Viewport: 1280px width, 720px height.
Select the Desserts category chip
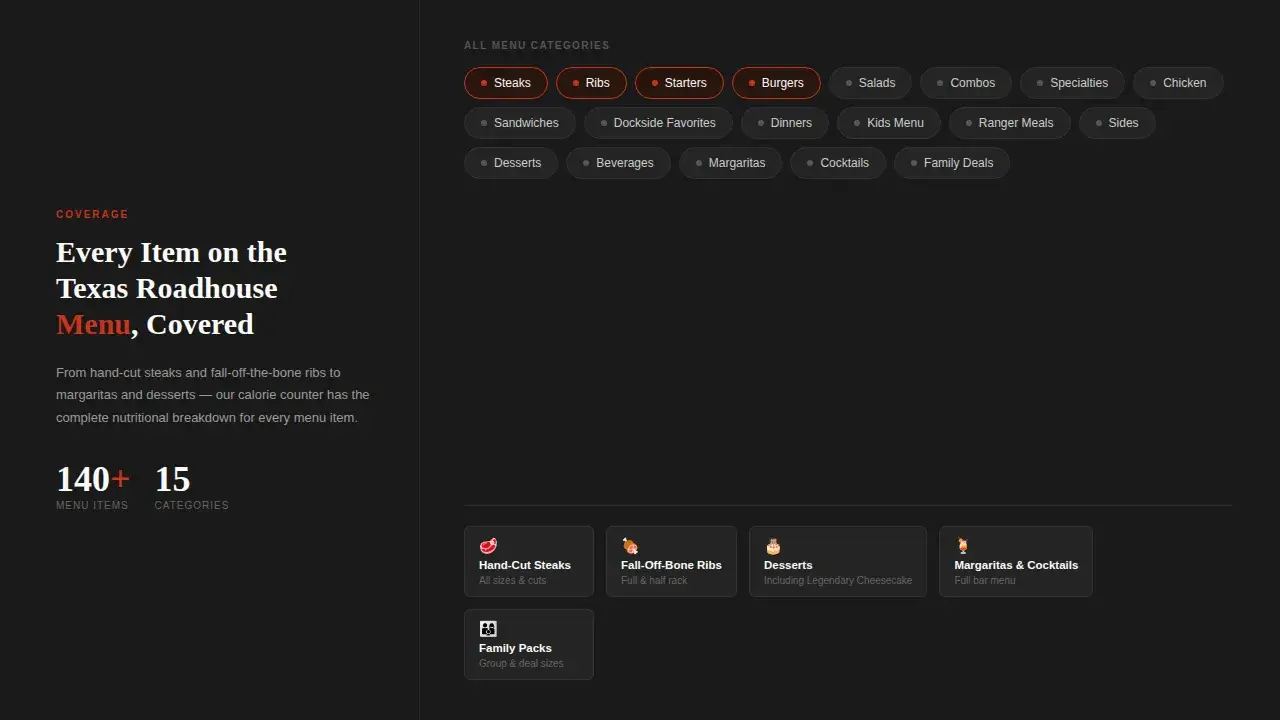pos(511,163)
